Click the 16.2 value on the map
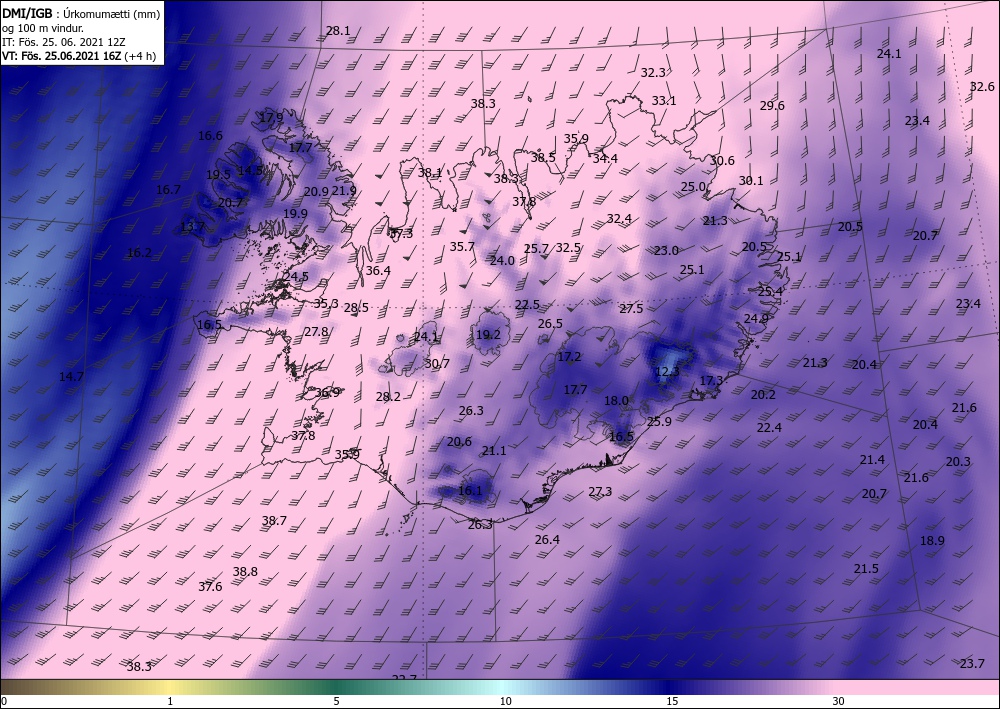 tap(139, 252)
